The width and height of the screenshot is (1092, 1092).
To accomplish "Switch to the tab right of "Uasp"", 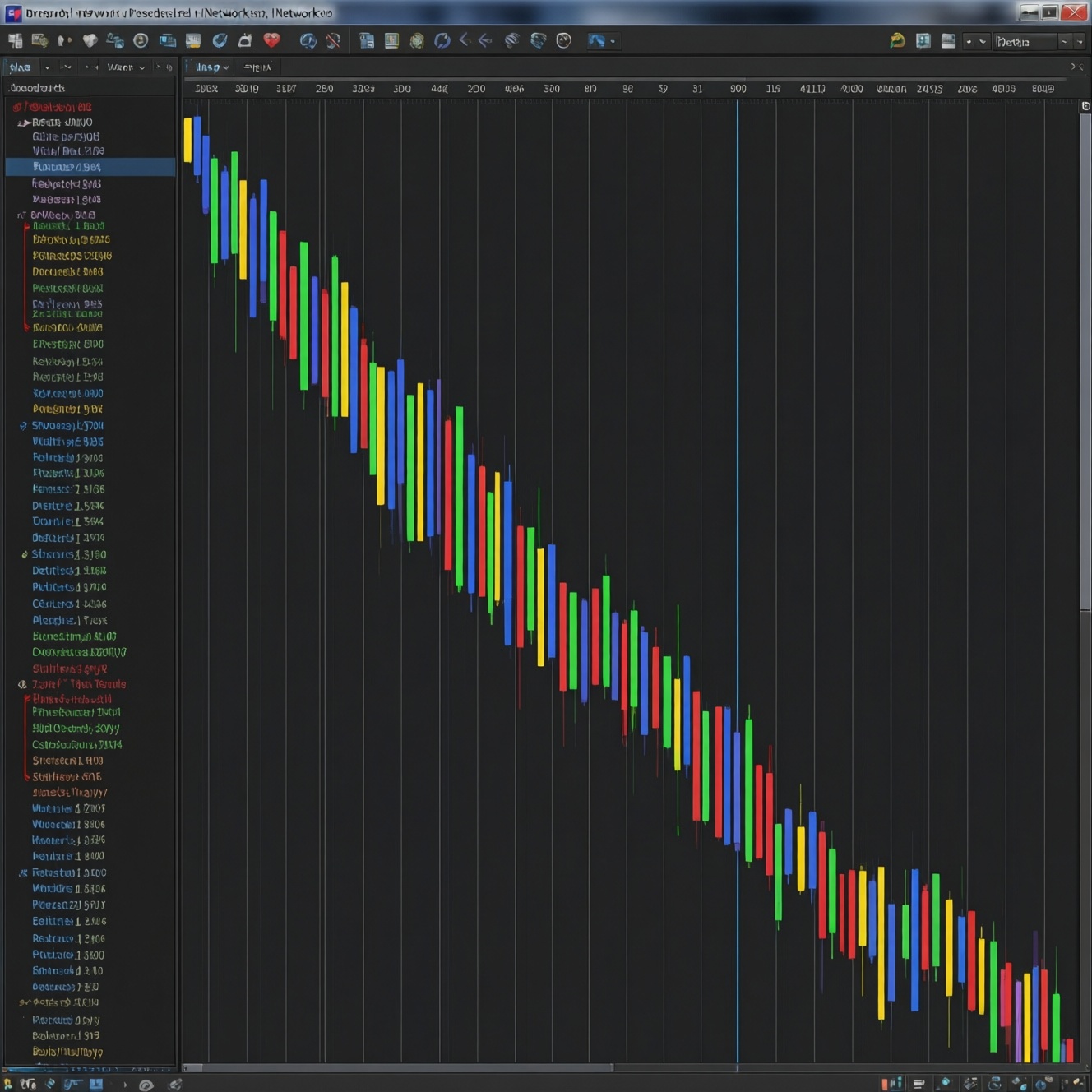I will tap(257, 67).
